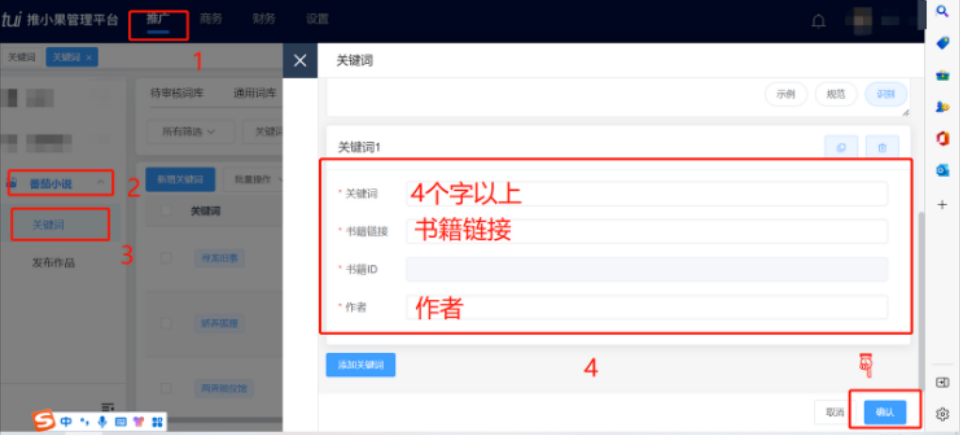Switch to the 商务 top menu
Screen dimensions: 960x435
pos(211,19)
